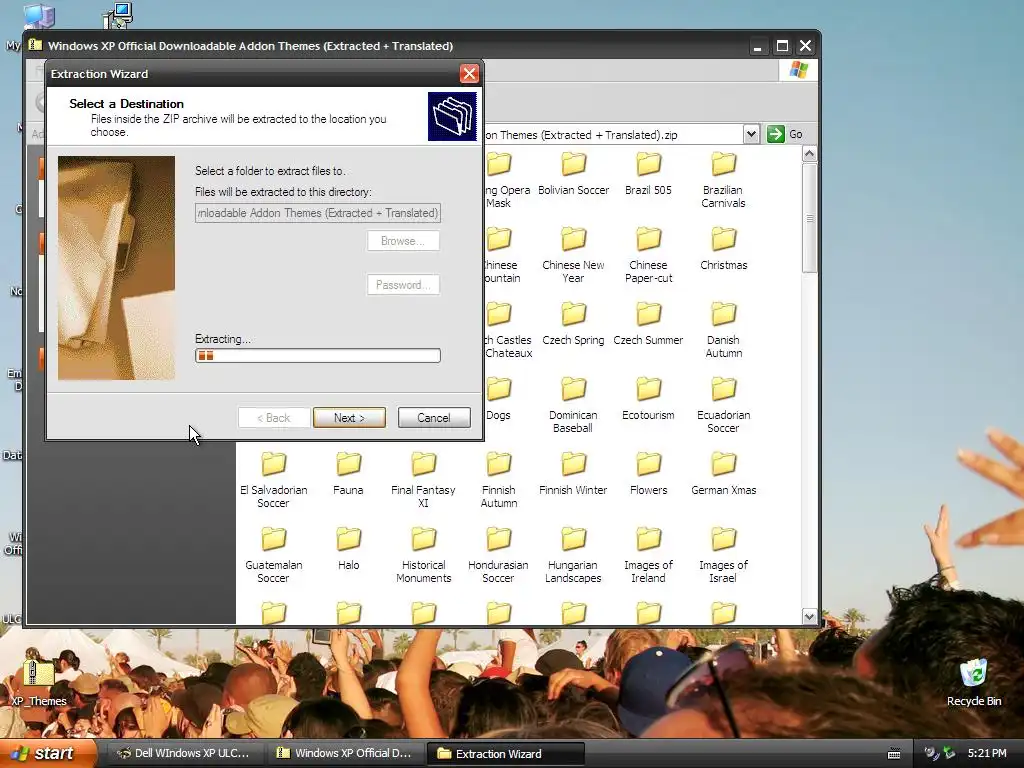The width and height of the screenshot is (1024, 768).
Task: Open the Brazilian Carnivals folder
Action: pyautogui.click(x=723, y=180)
